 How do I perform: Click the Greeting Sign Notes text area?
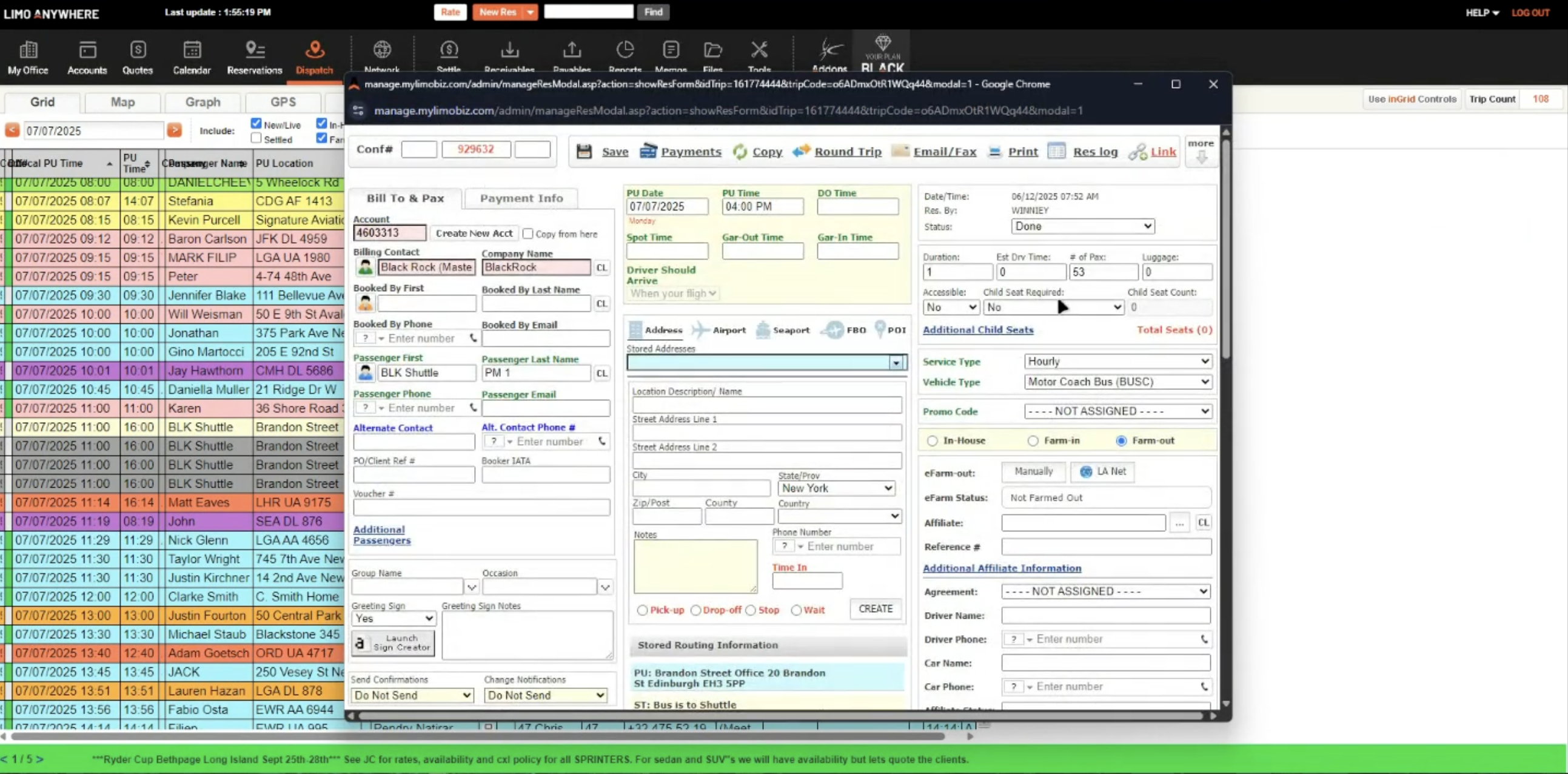click(526, 635)
